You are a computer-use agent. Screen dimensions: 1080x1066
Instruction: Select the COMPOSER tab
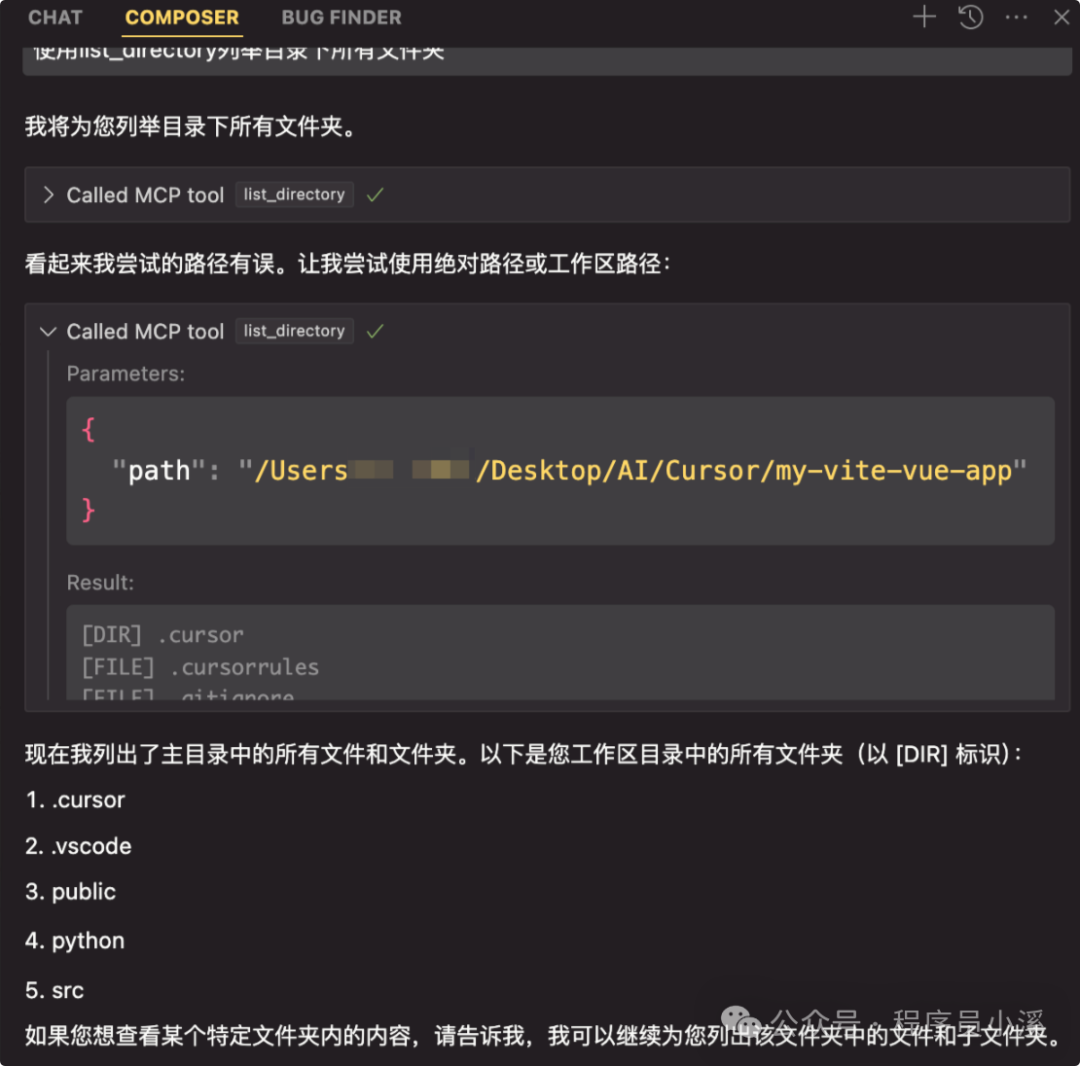pyautogui.click(x=182, y=18)
